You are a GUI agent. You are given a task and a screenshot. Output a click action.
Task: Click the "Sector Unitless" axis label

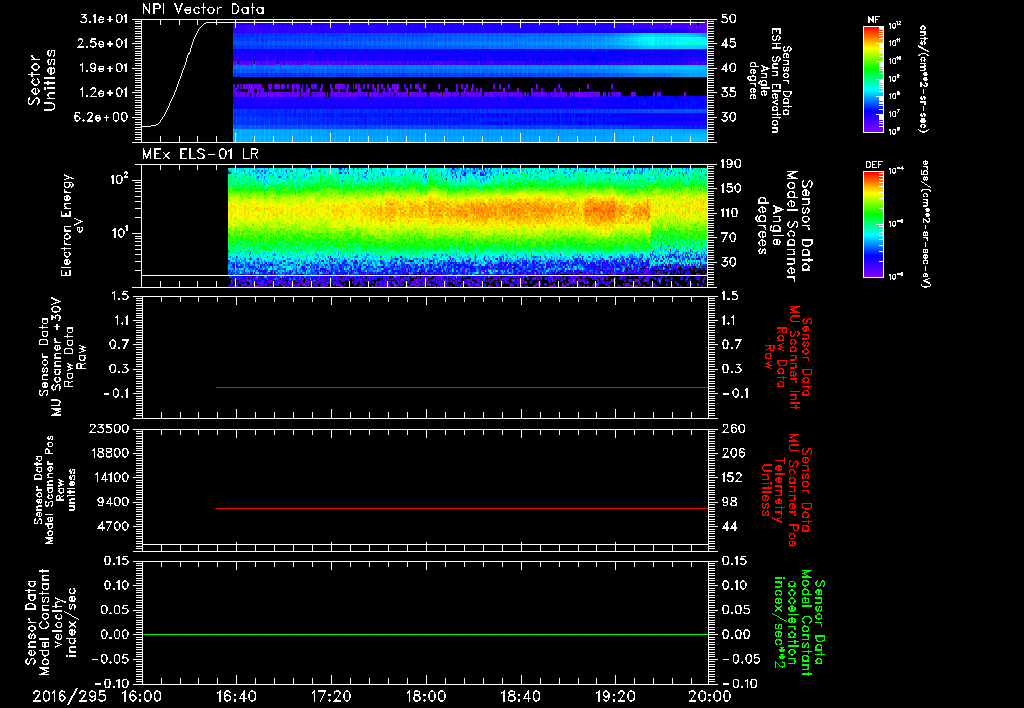click(x=41, y=80)
